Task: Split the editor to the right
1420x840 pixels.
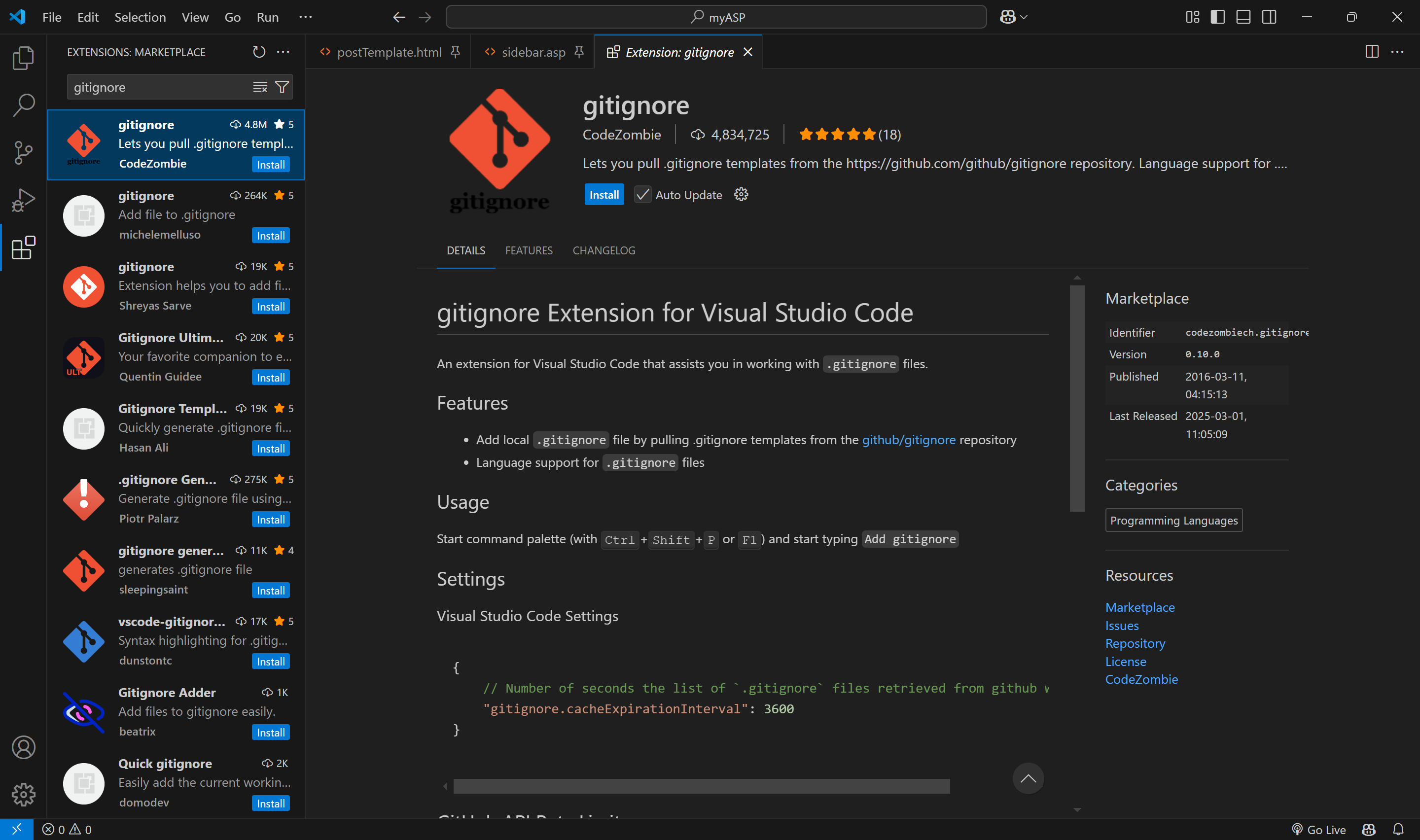Action: [x=1372, y=52]
